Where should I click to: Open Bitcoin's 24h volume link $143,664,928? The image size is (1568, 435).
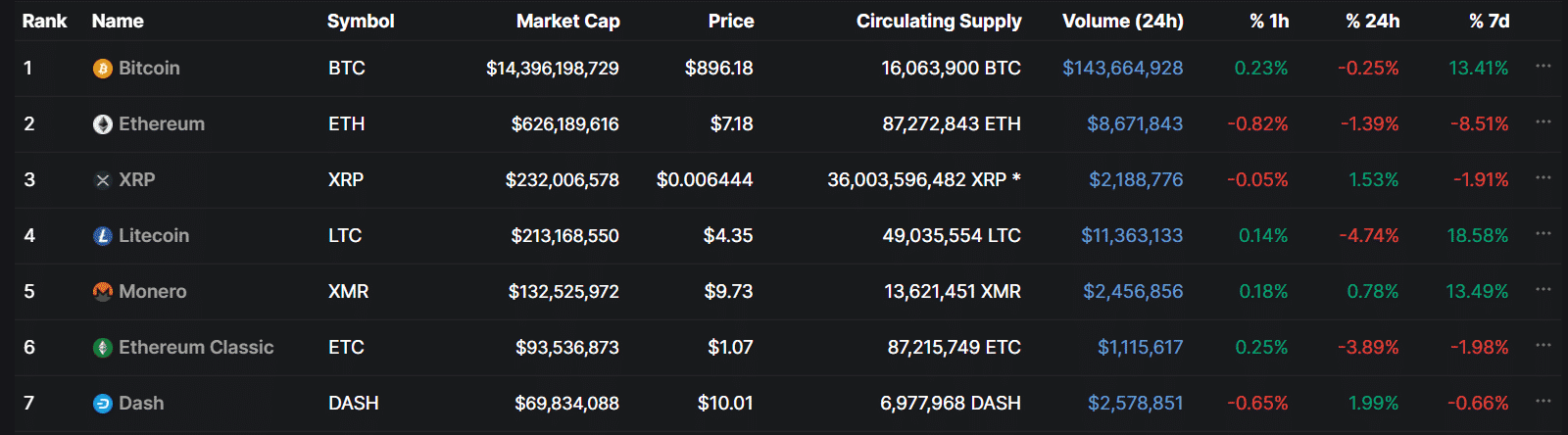tap(1122, 69)
